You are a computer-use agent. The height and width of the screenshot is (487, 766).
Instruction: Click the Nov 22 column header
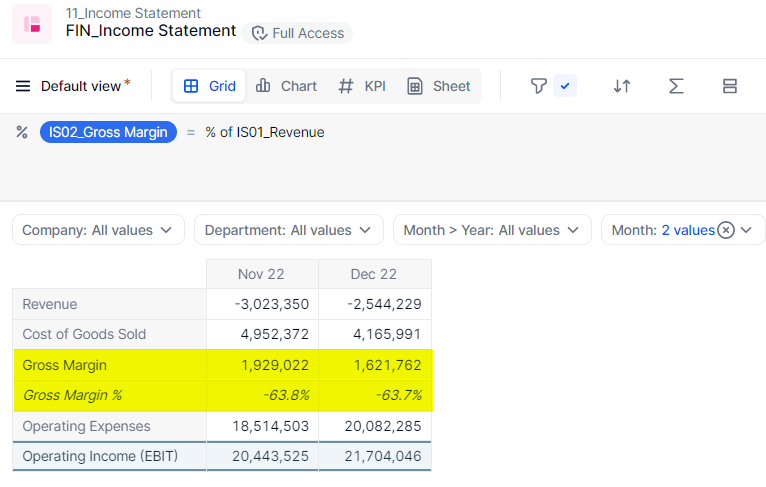coord(261,274)
